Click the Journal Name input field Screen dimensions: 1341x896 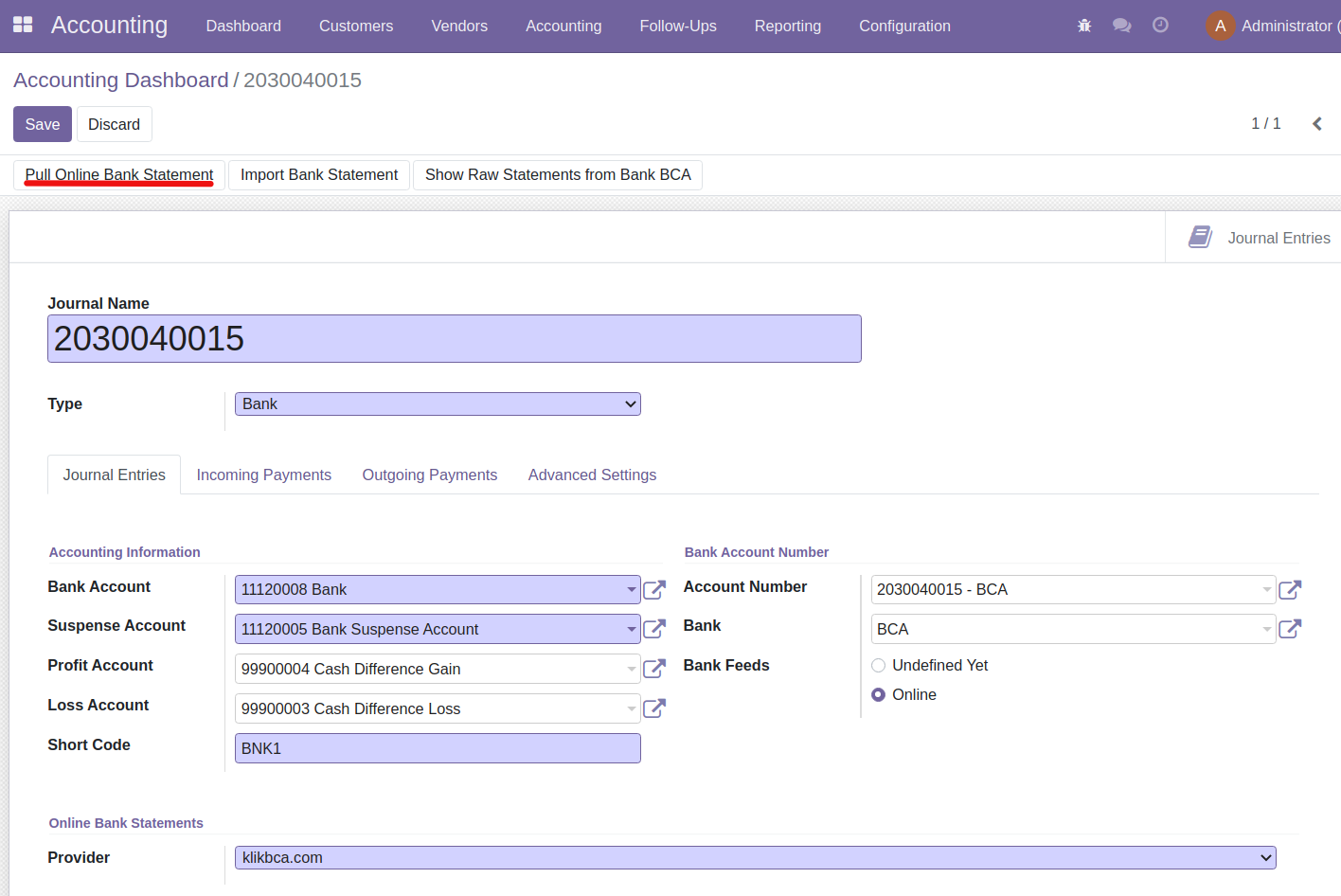pos(455,339)
